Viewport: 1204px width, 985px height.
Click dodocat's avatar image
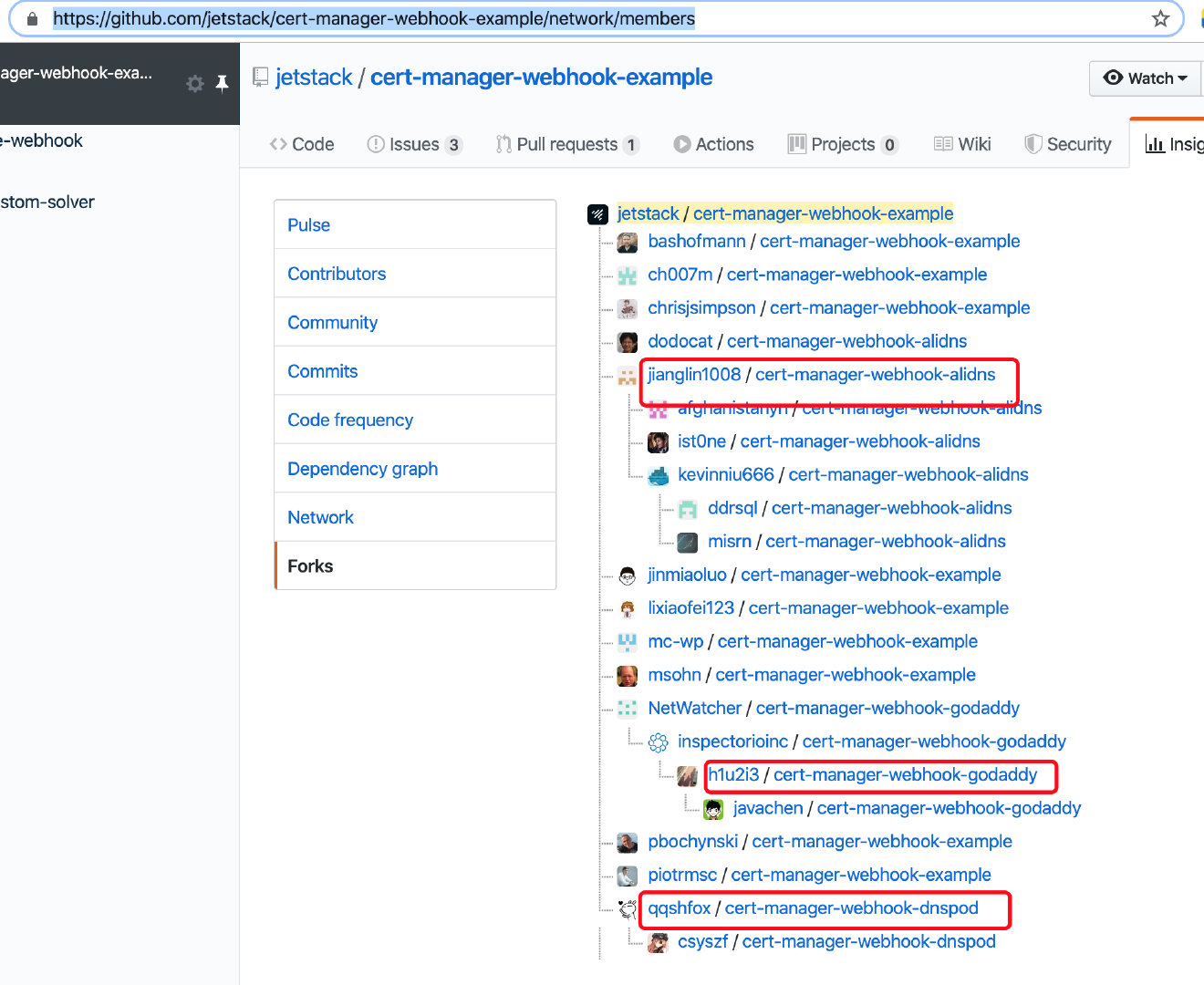[628, 342]
